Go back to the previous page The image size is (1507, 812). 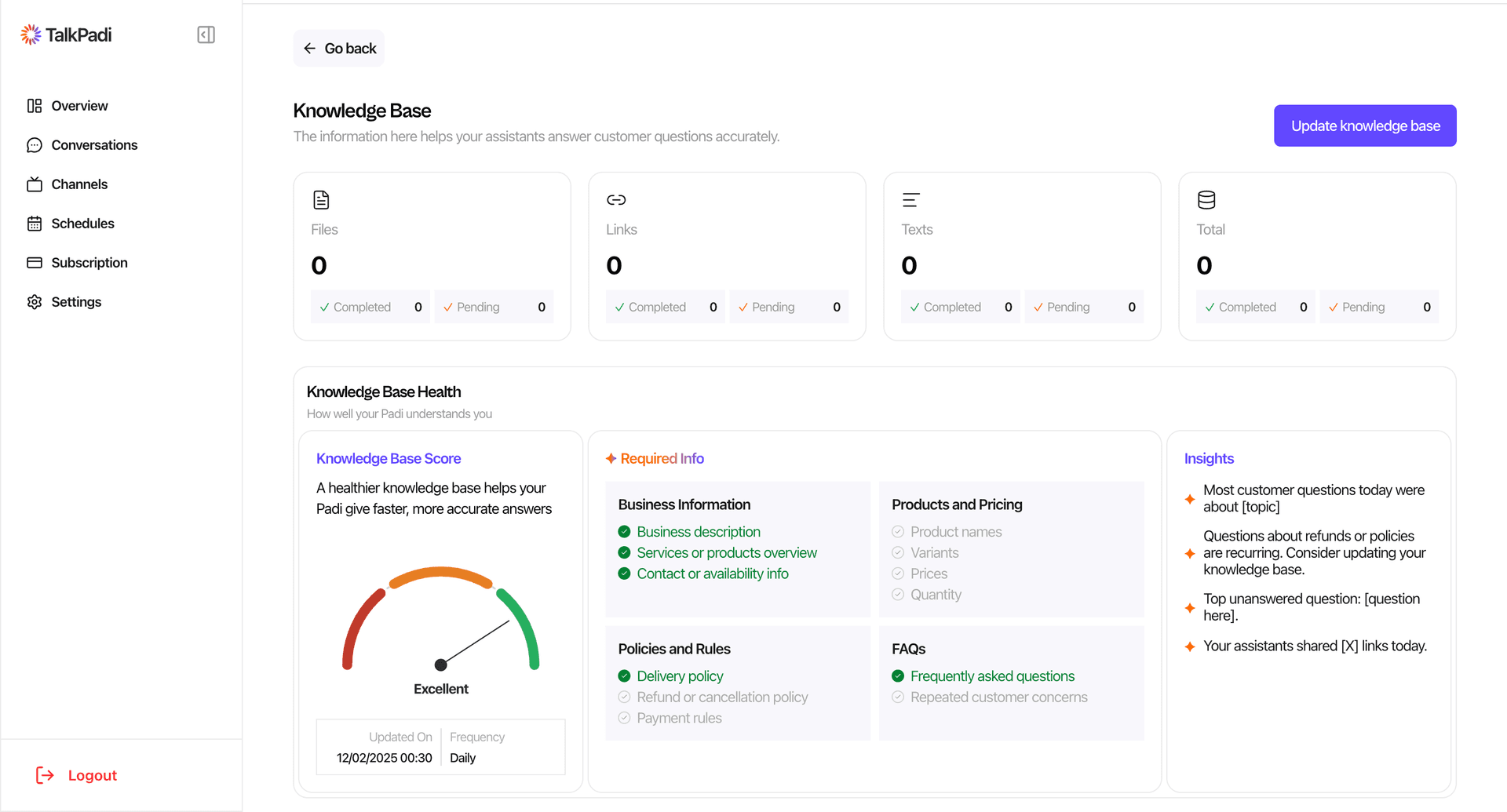pyautogui.click(x=339, y=49)
